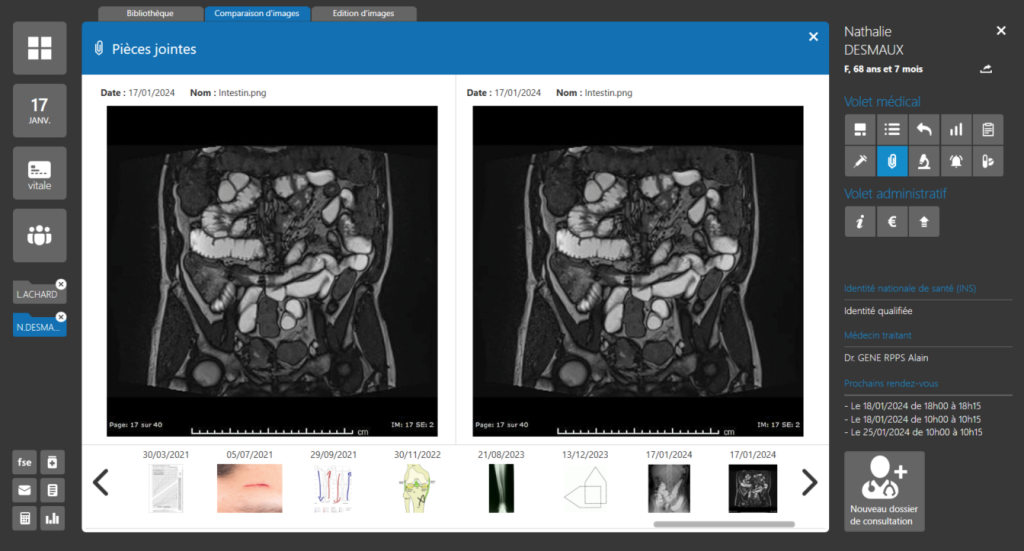The height and width of the screenshot is (551, 1024).
Task: Open the 17 JANV. calendar button
Action: pos(40,110)
